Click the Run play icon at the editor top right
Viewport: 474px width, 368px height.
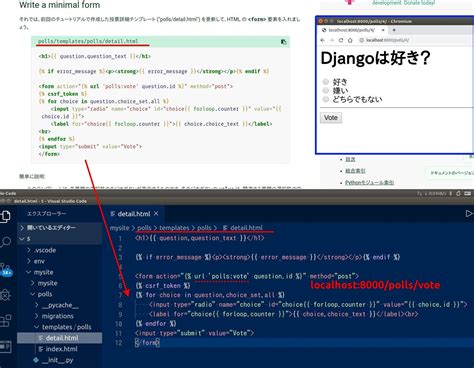[x=469, y=213]
